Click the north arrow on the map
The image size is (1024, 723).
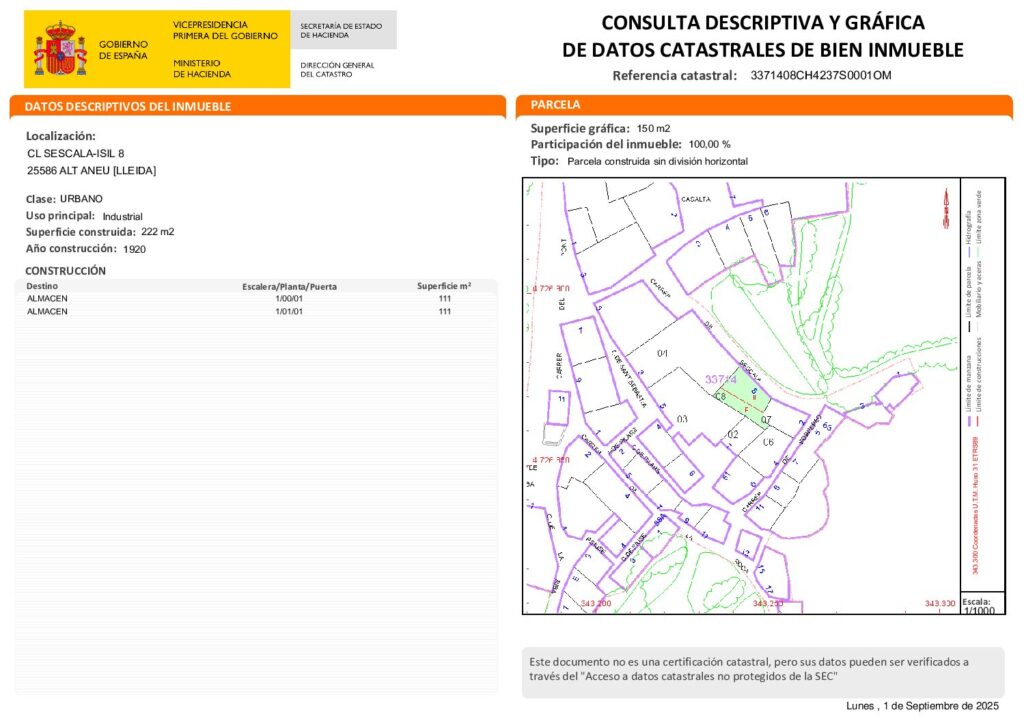coord(943,208)
